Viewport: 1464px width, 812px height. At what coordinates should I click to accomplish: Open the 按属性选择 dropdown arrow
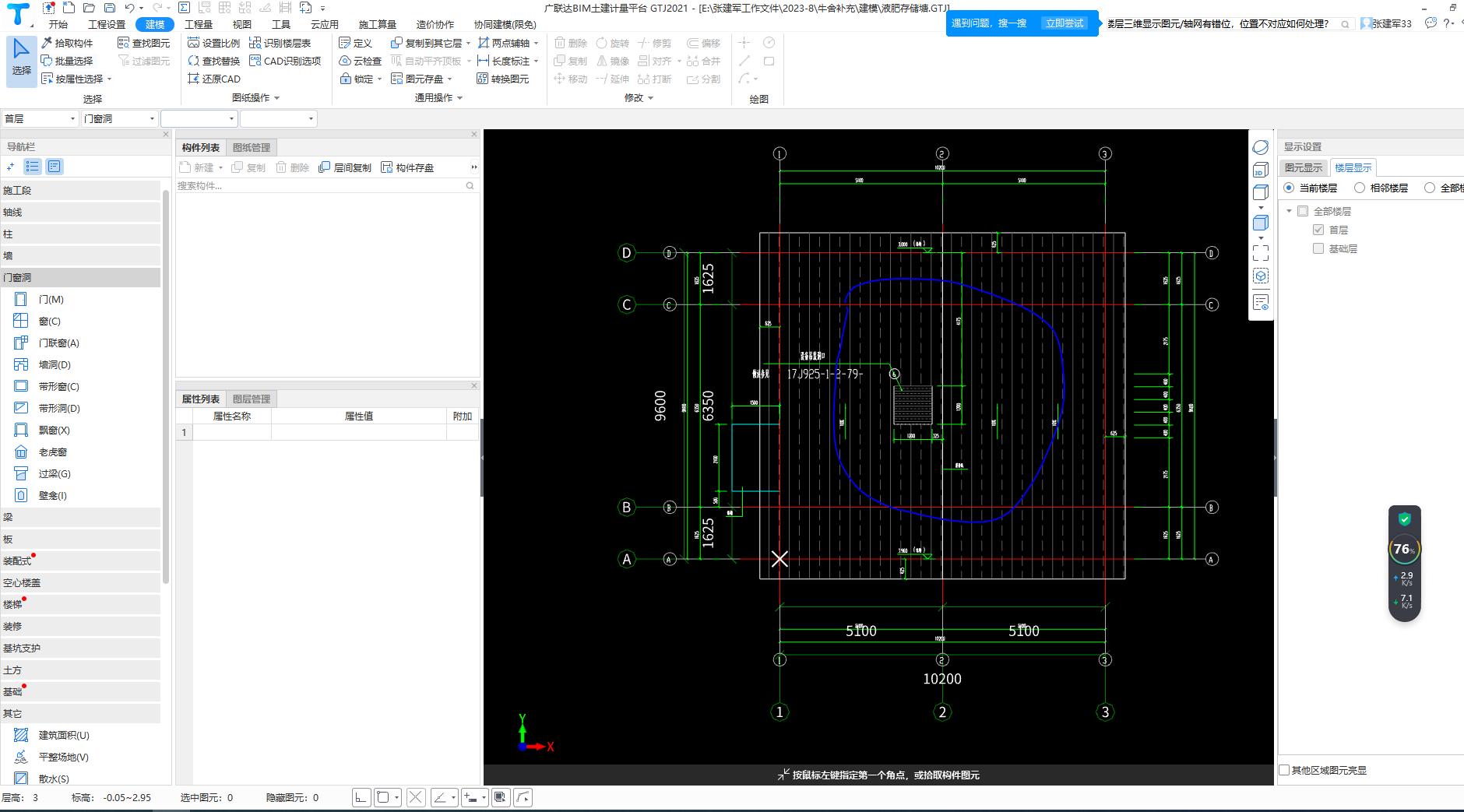[110, 79]
